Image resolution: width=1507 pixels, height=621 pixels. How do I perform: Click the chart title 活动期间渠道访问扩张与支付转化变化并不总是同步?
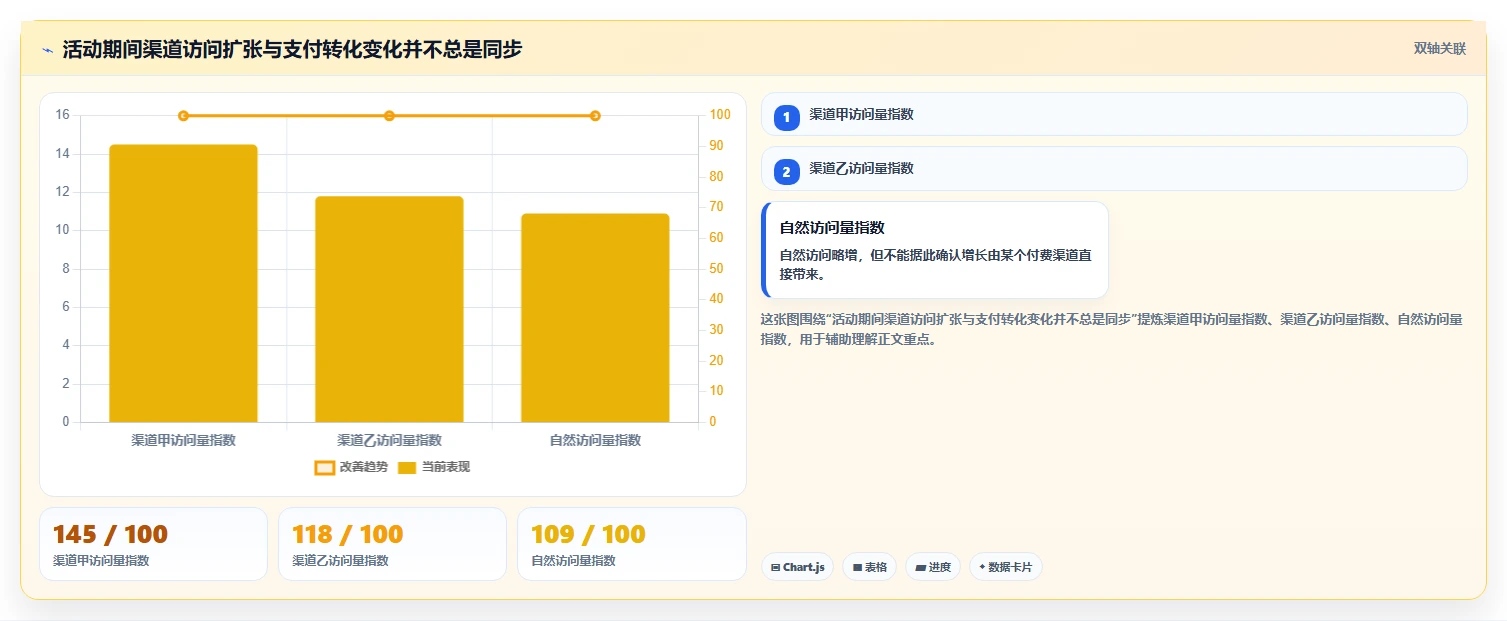[x=292, y=49]
